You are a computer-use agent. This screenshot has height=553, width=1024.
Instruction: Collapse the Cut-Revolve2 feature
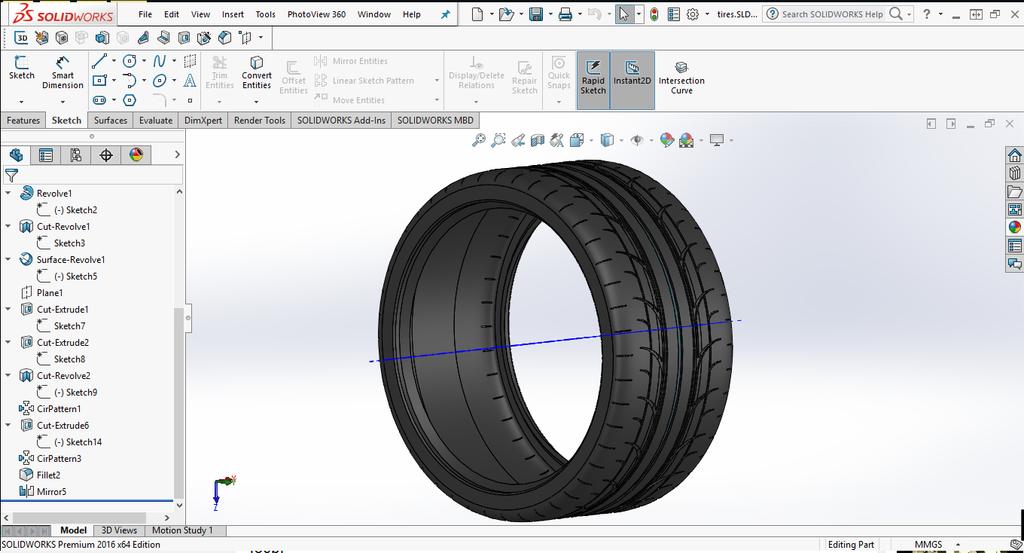point(8,375)
